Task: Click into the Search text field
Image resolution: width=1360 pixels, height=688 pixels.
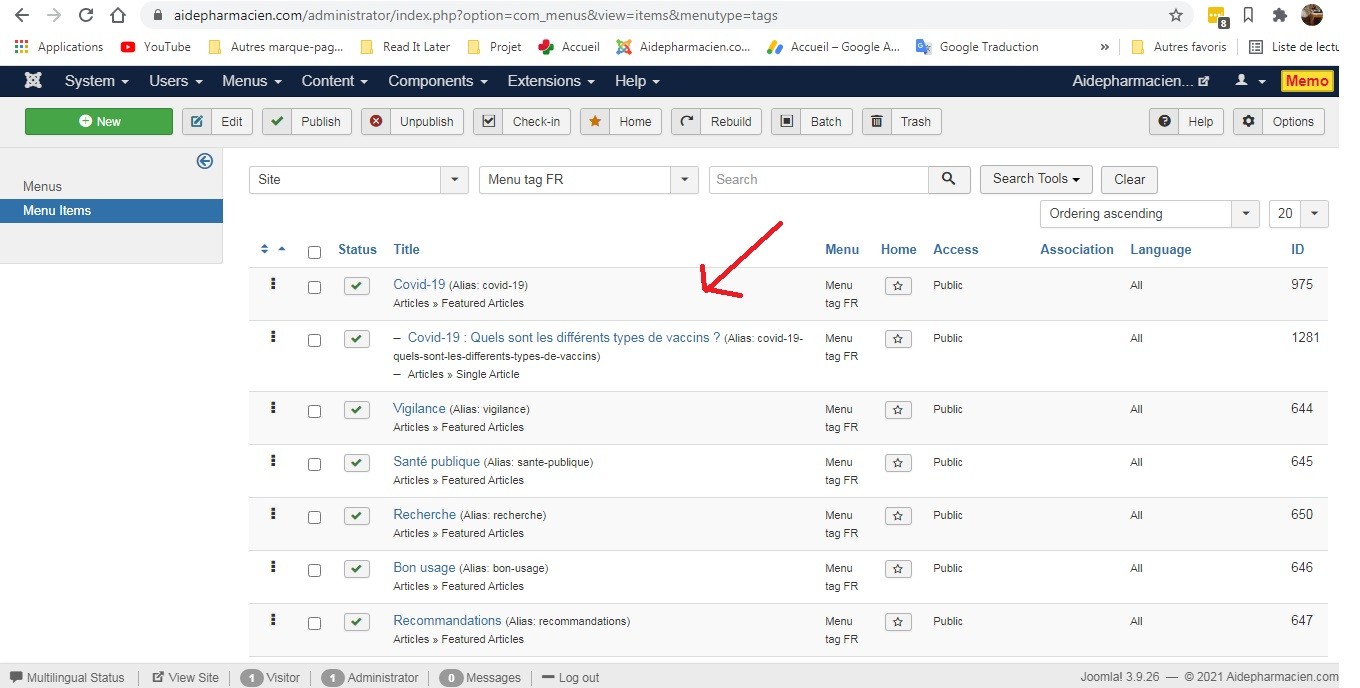Action: point(818,180)
